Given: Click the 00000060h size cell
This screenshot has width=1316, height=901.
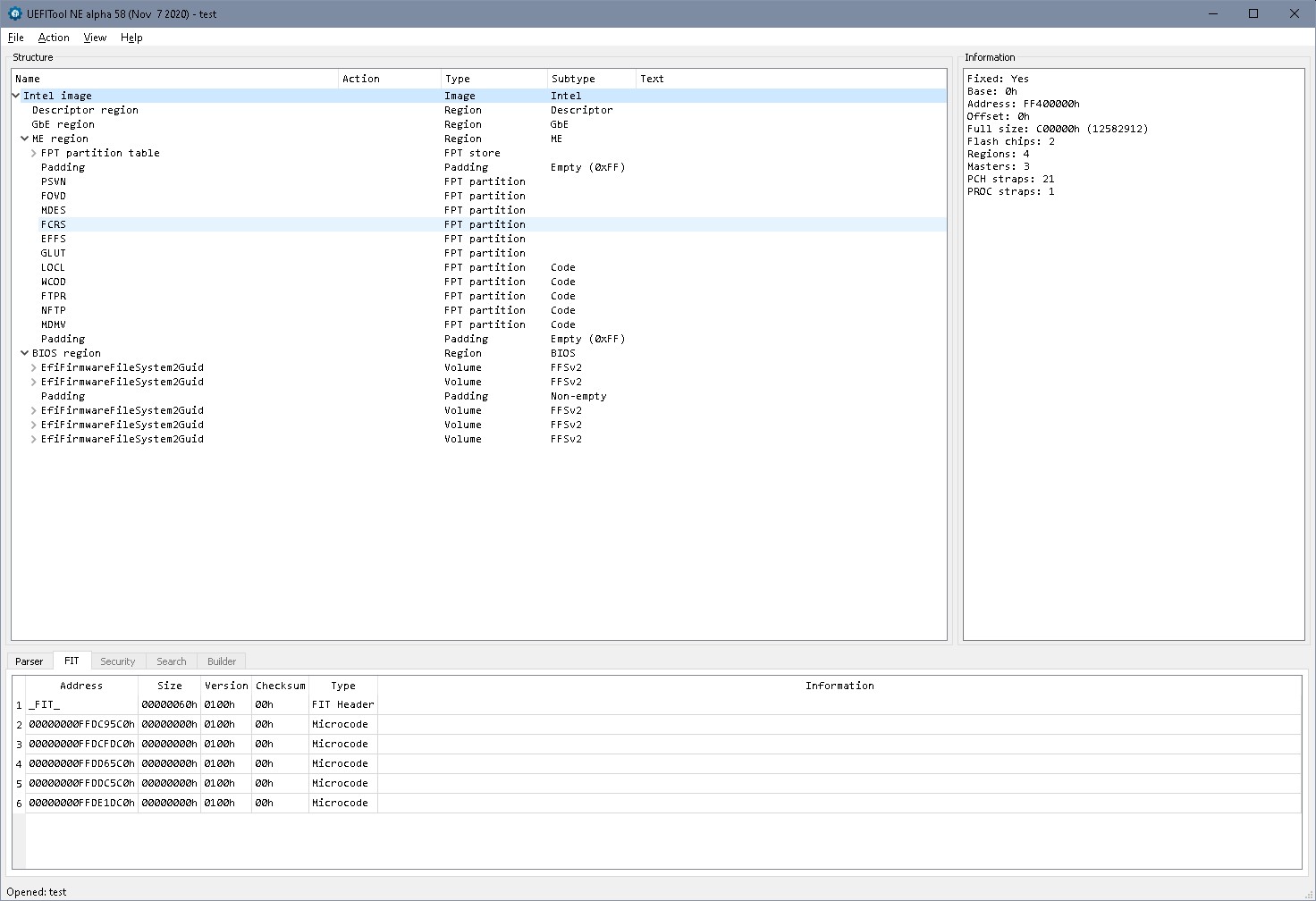Looking at the screenshot, I should tap(169, 704).
